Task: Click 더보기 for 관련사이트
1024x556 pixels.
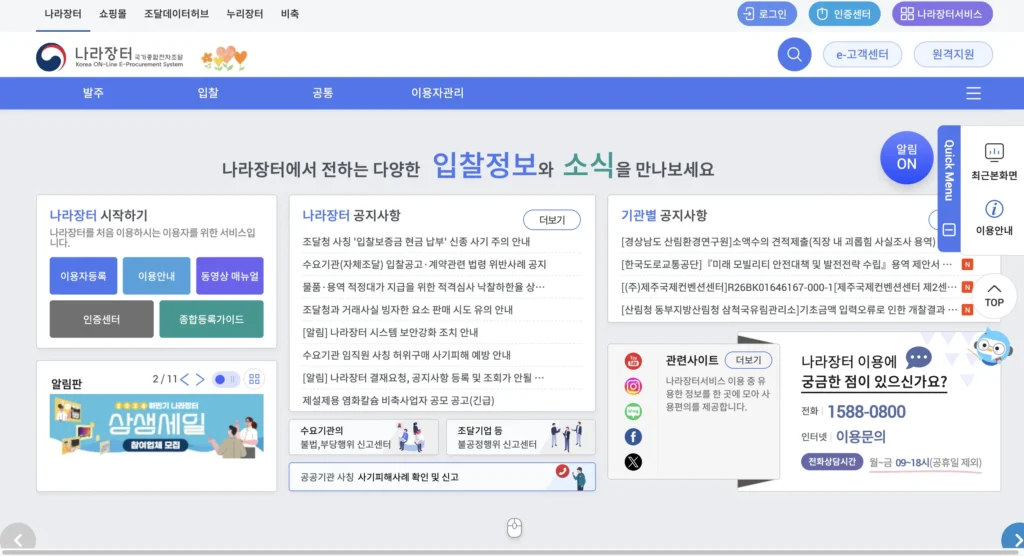Action: [748, 360]
